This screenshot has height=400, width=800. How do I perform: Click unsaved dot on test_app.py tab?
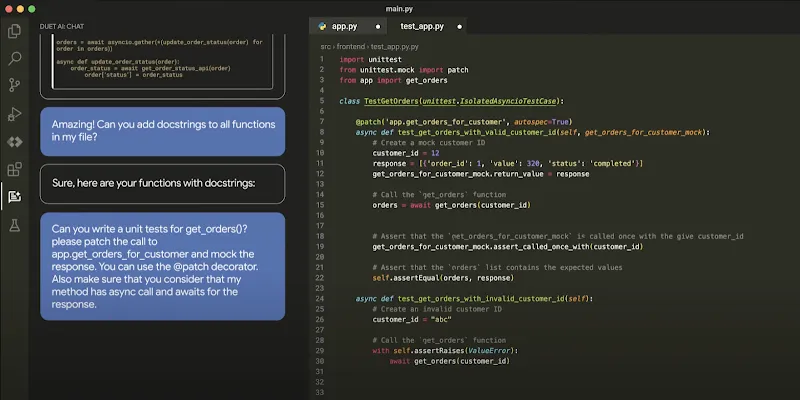click(x=460, y=27)
